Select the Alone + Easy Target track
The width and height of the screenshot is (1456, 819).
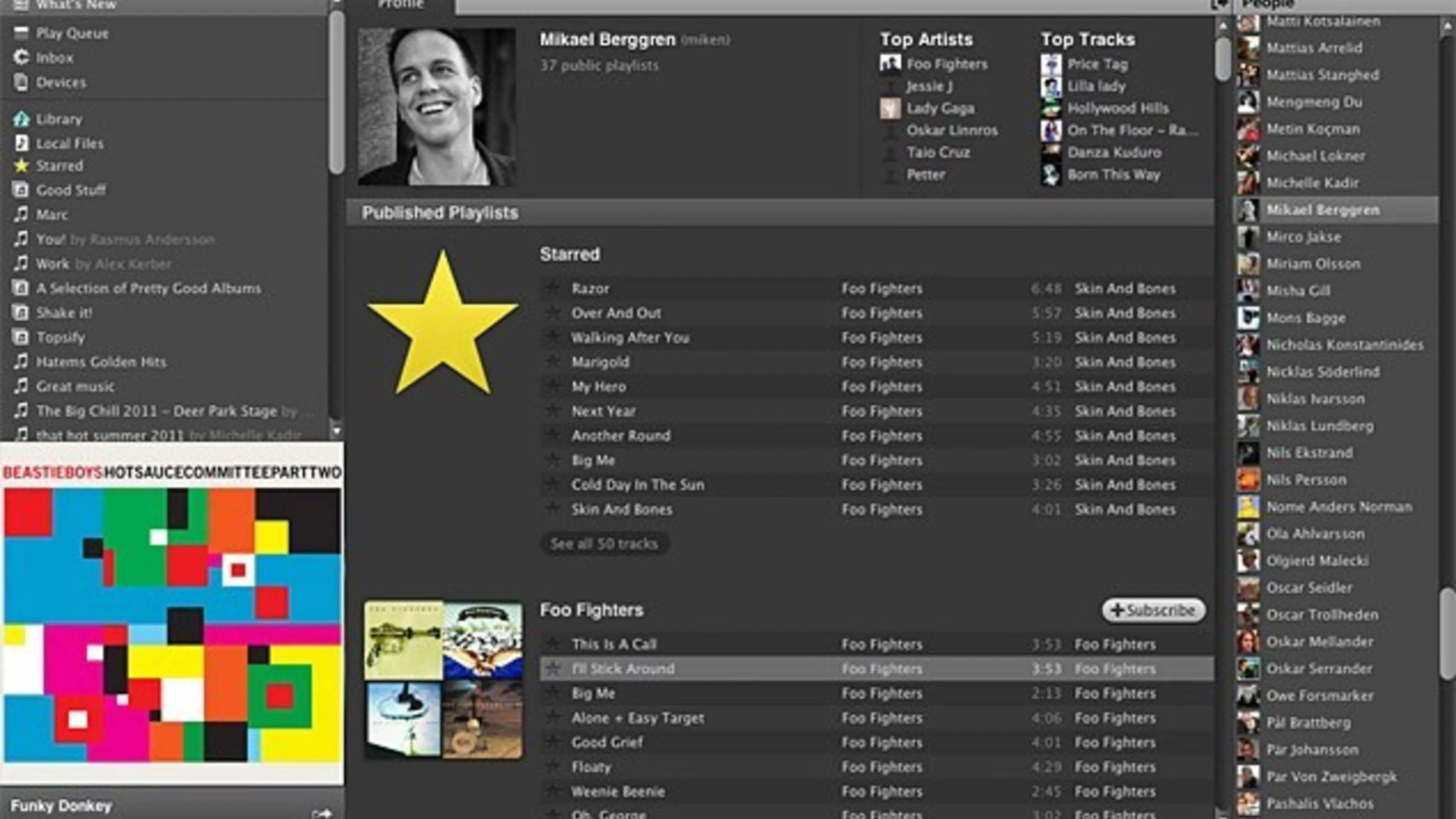coord(637,718)
